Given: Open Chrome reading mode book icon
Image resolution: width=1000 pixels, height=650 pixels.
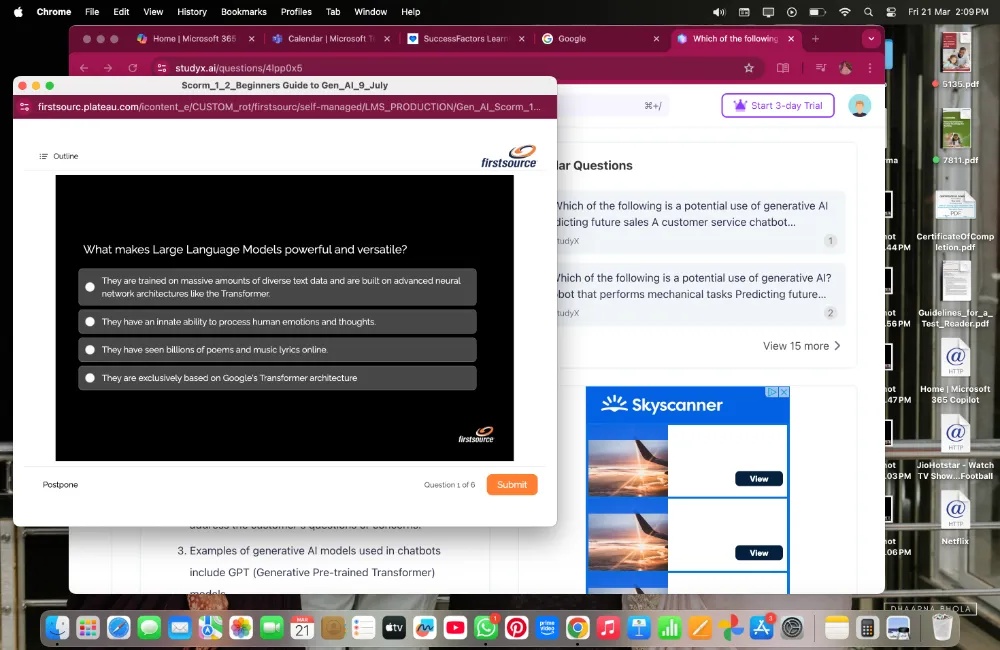Looking at the screenshot, I should [x=783, y=68].
